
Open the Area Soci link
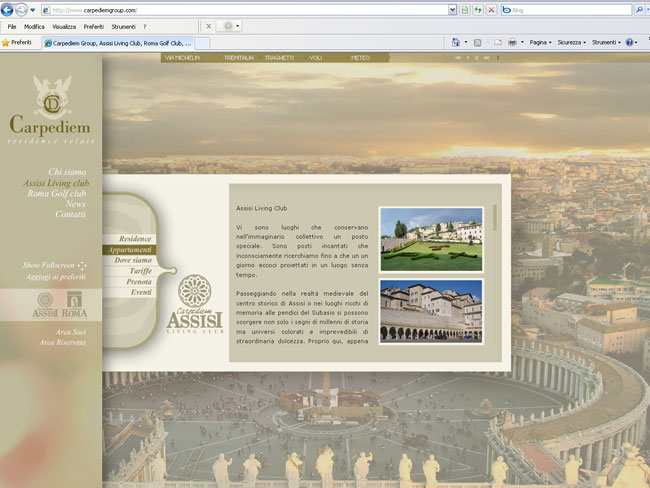point(71,332)
